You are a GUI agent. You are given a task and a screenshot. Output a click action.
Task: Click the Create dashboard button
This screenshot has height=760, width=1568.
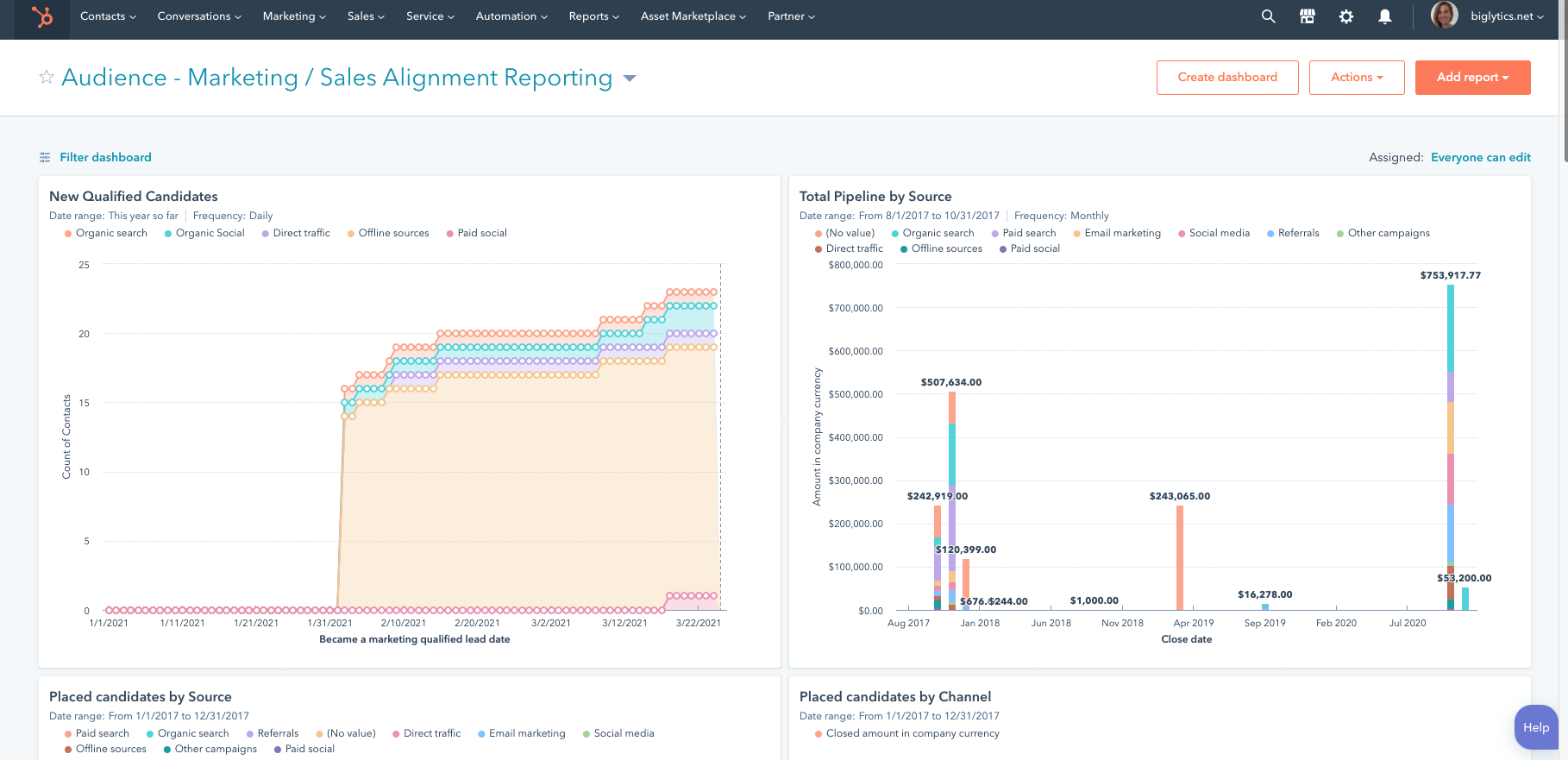pyautogui.click(x=1226, y=78)
